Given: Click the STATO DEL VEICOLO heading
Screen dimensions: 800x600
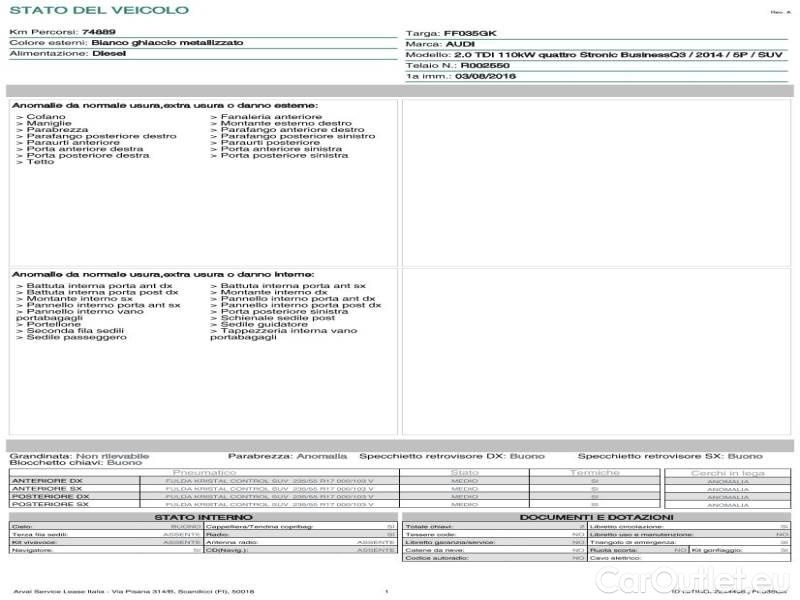Looking at the screenshot, I should [x=99, y=10].
